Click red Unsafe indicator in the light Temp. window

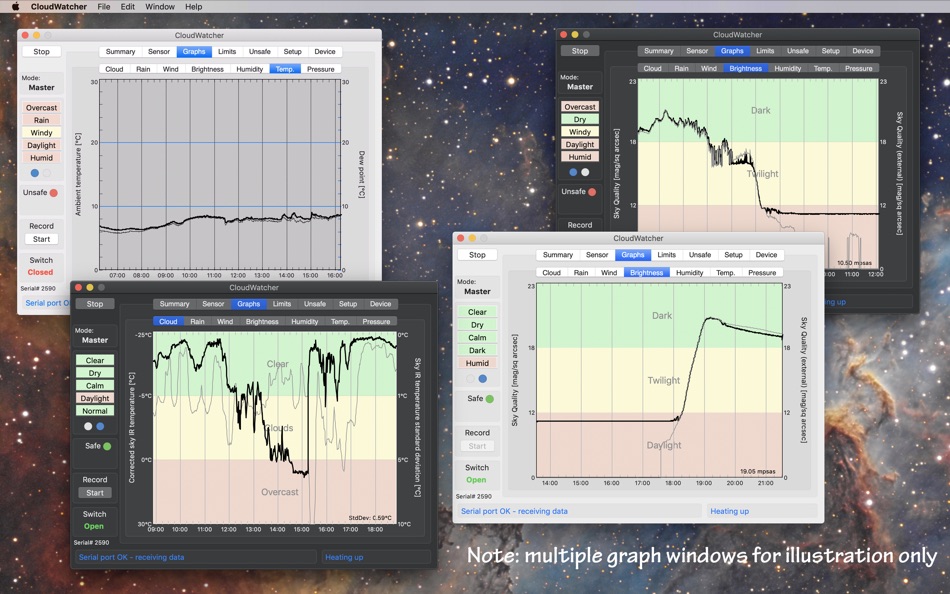tap(53, 193)
